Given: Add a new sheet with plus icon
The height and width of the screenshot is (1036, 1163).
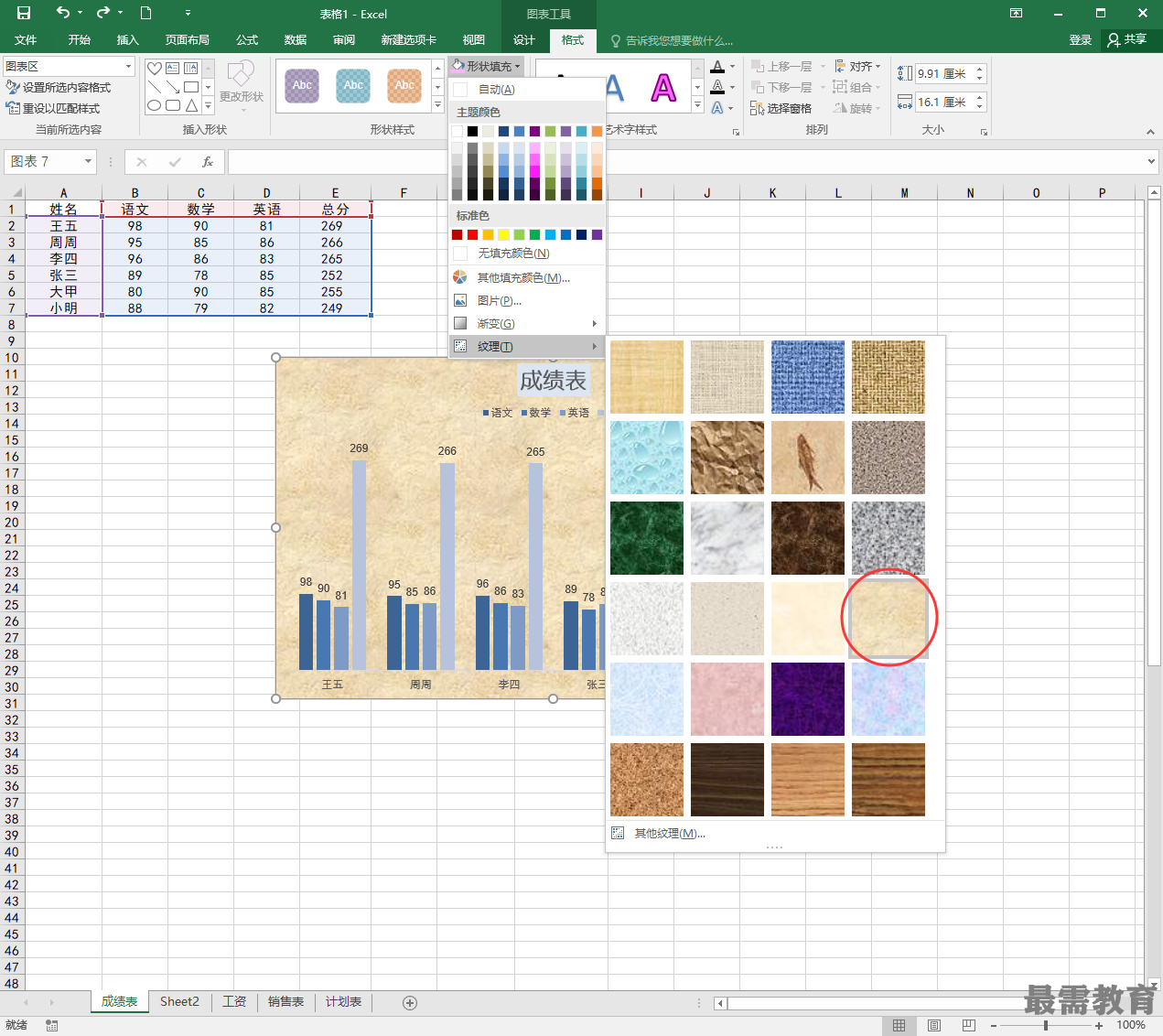Looking at the screenshot, I should pos(410,1003).
